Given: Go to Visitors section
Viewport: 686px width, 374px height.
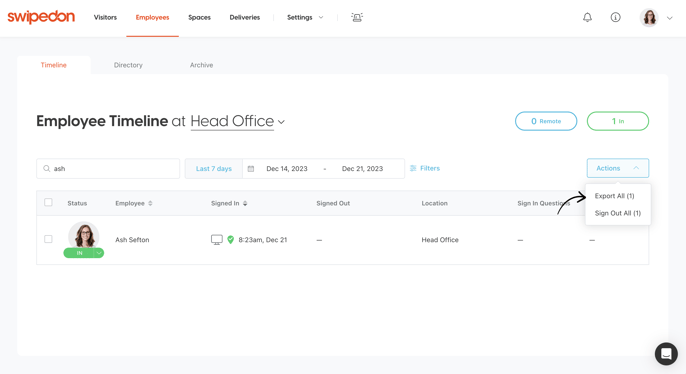Looking at the screenshot, I should [x=105, y=17].
